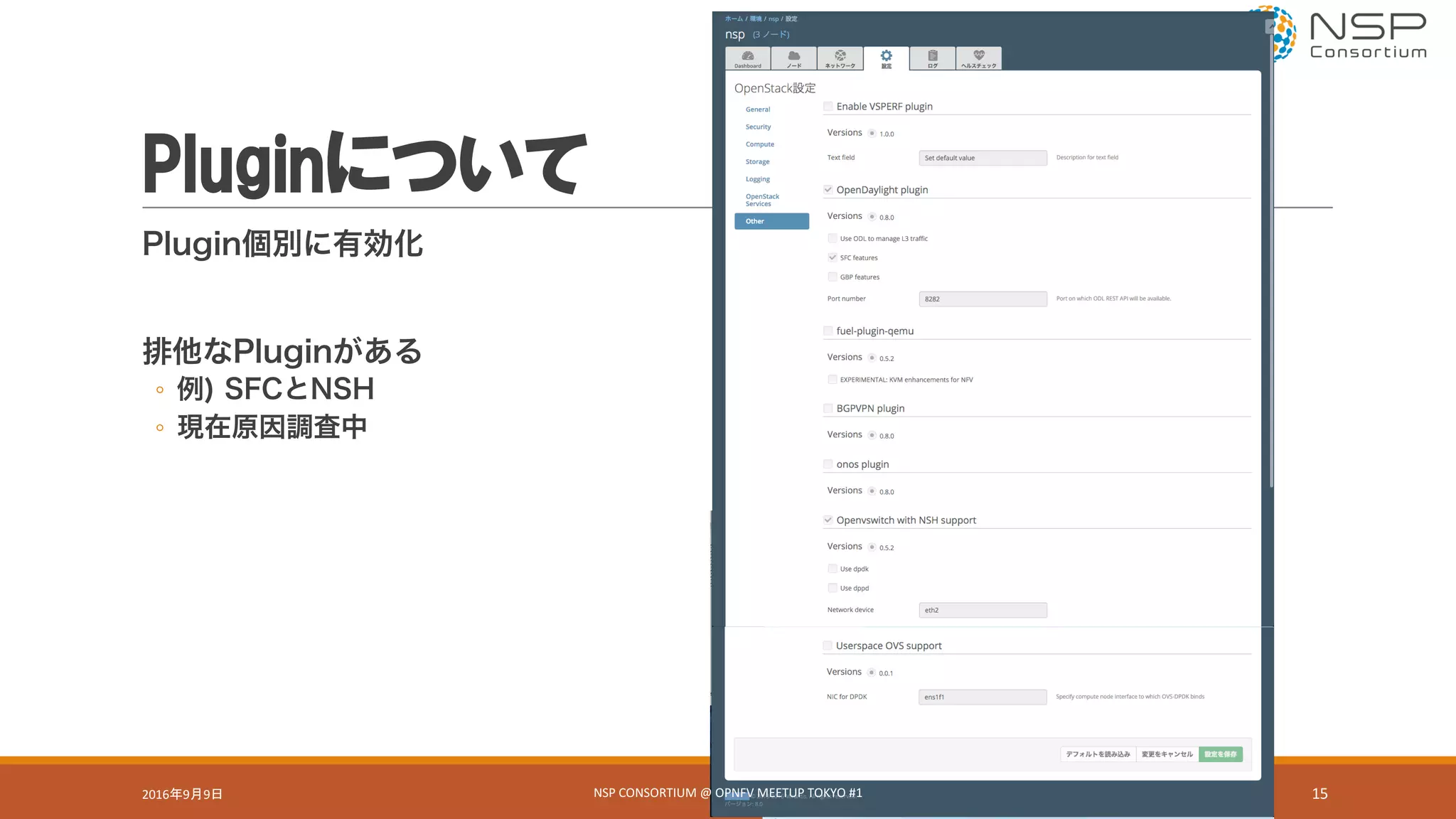Toggle SFC features checkbox
Image resolution: width=1456 pixels, height=819 pixels.
tap(833, 257)
